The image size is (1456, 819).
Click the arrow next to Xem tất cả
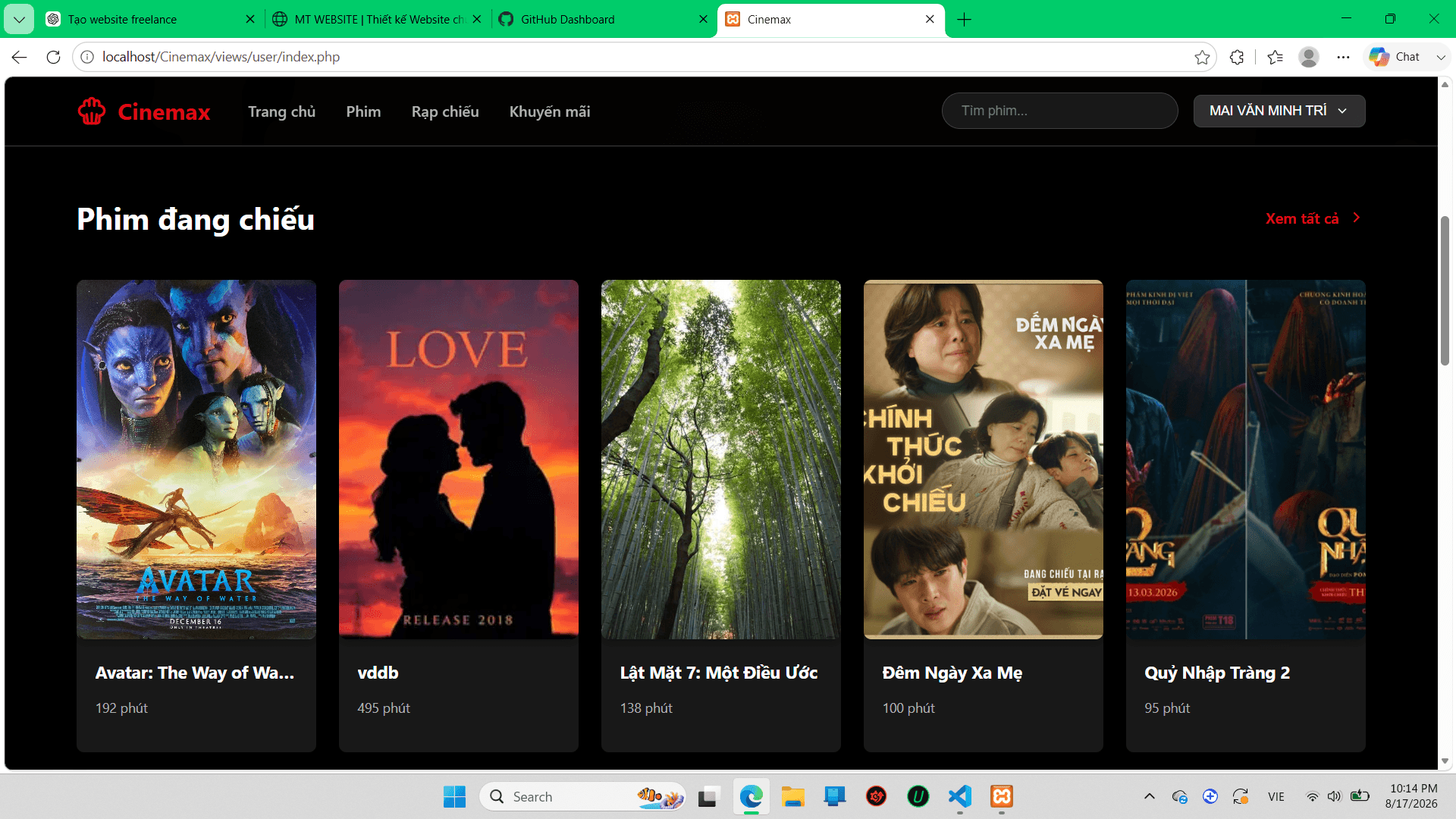(1357, 218)
